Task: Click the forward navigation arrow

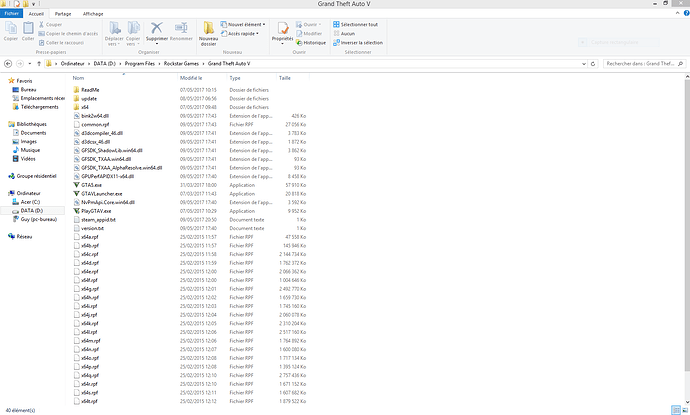Action: [x=20, y=64]
